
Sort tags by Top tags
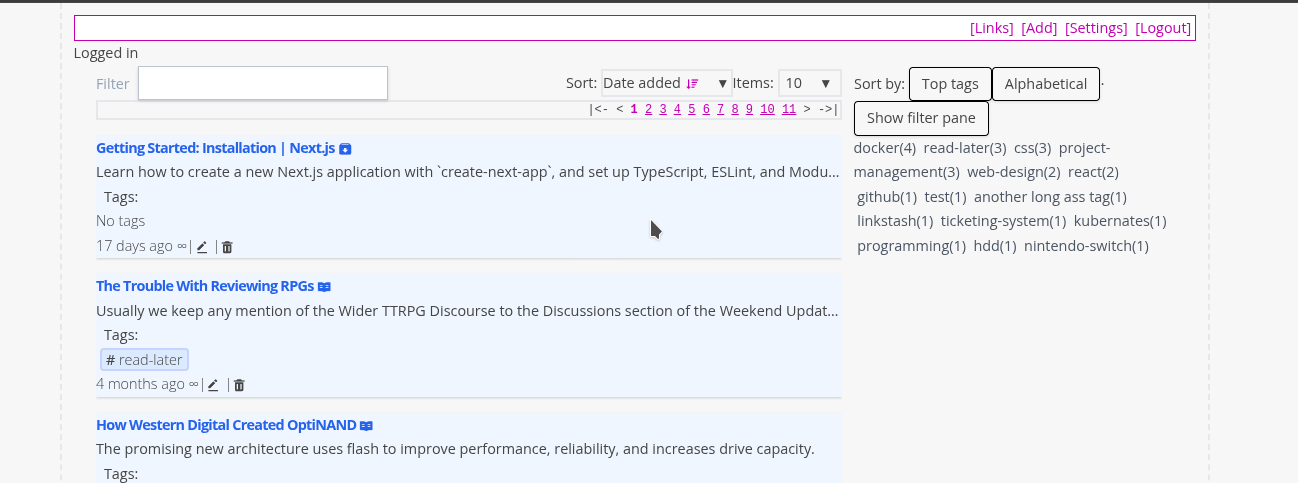click(949, 84)
